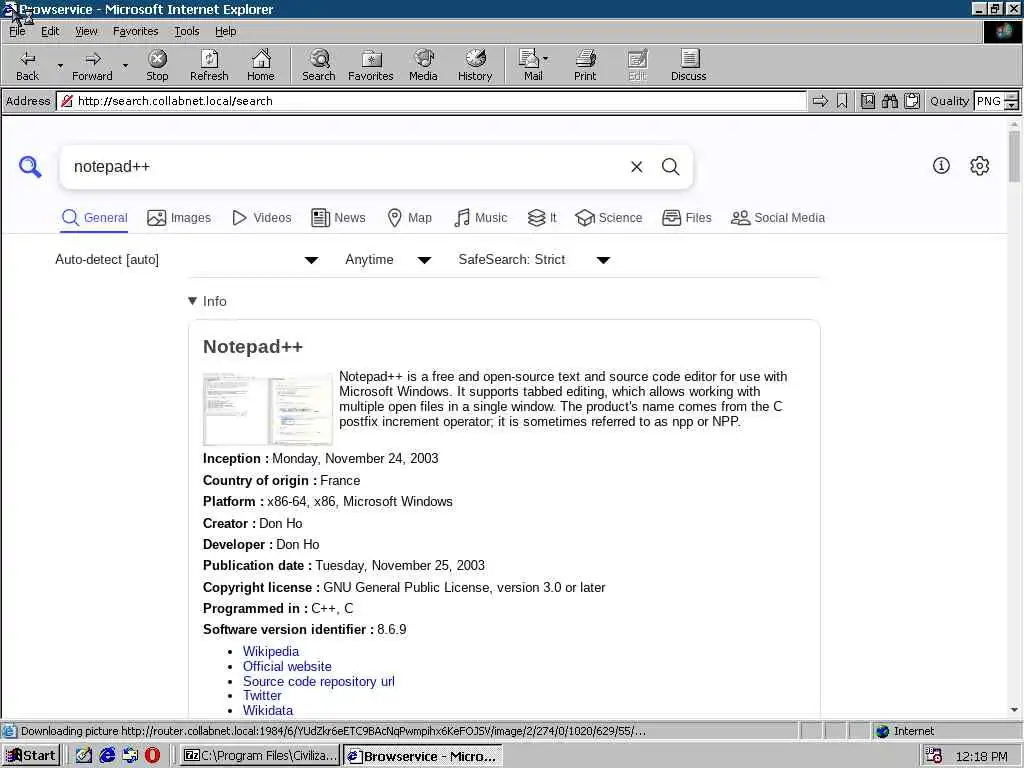Open the Media pane

[423, 65]
